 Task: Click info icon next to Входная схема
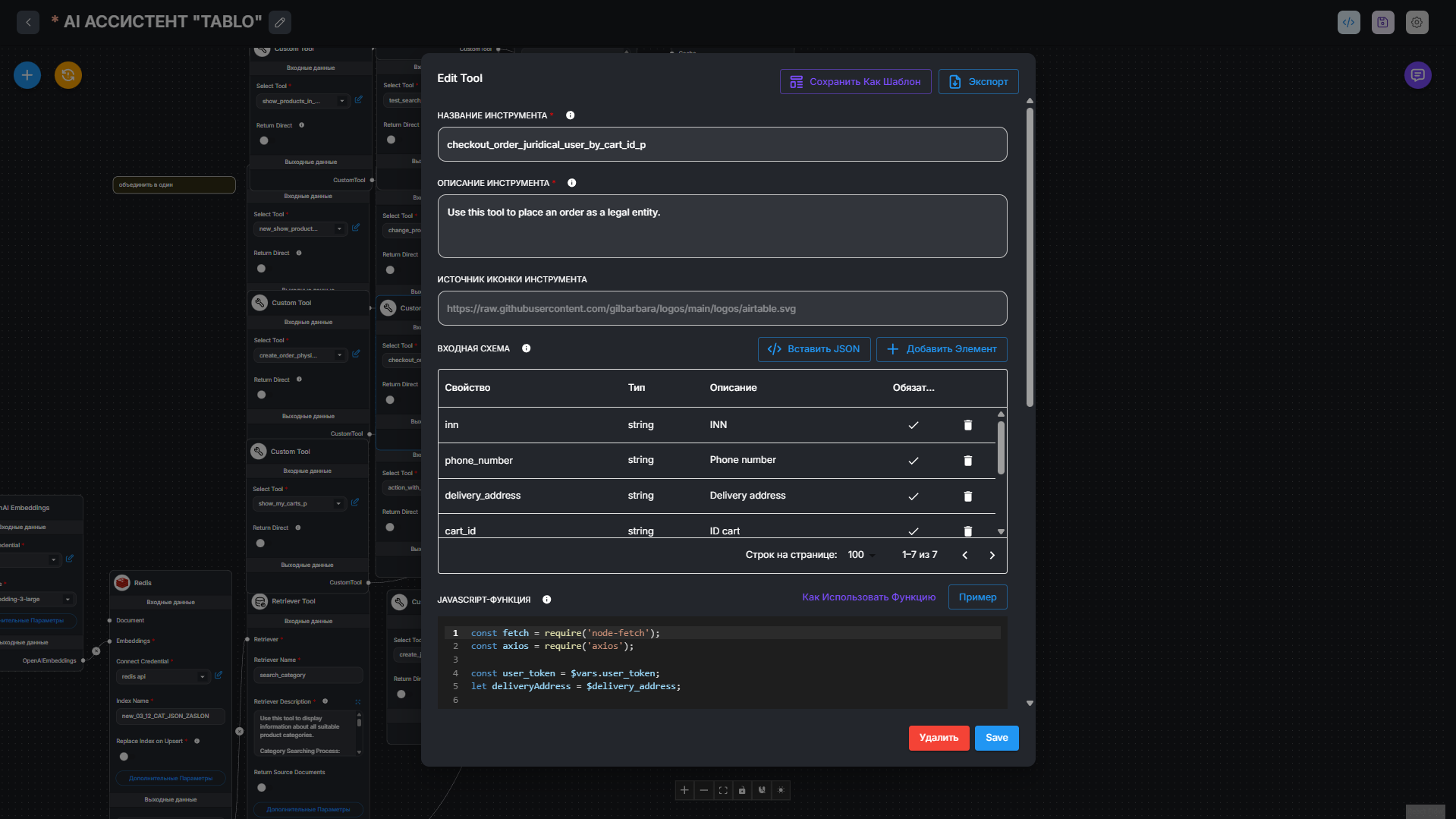click(x=526, y=348)
